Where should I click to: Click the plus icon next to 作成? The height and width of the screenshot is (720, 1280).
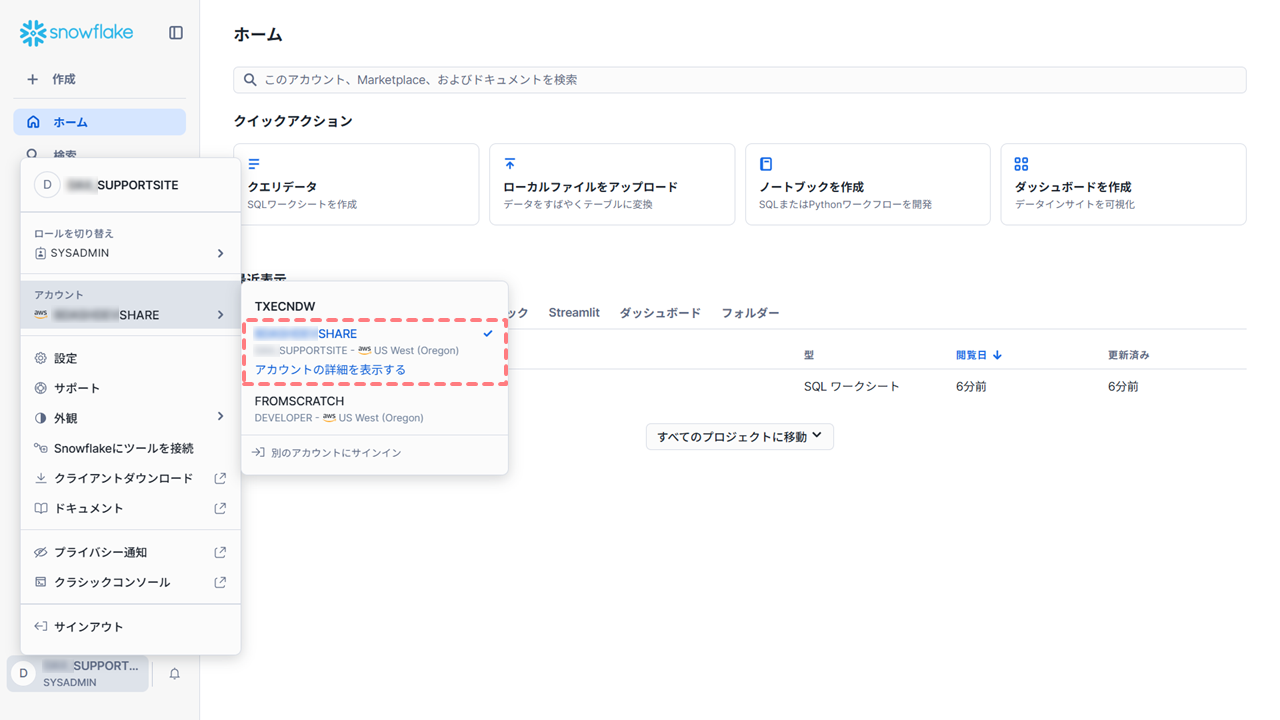point(33,79)
